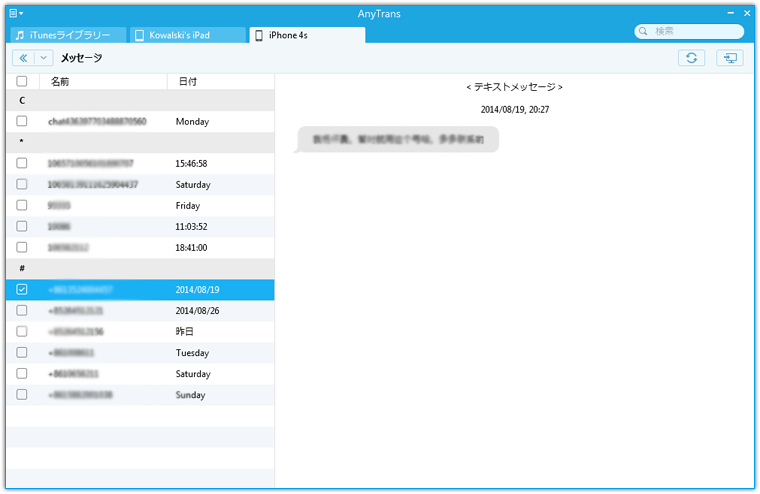Select the '15:46:58' date cell
This screenshot has height=494, width=760.
(191, 163)
